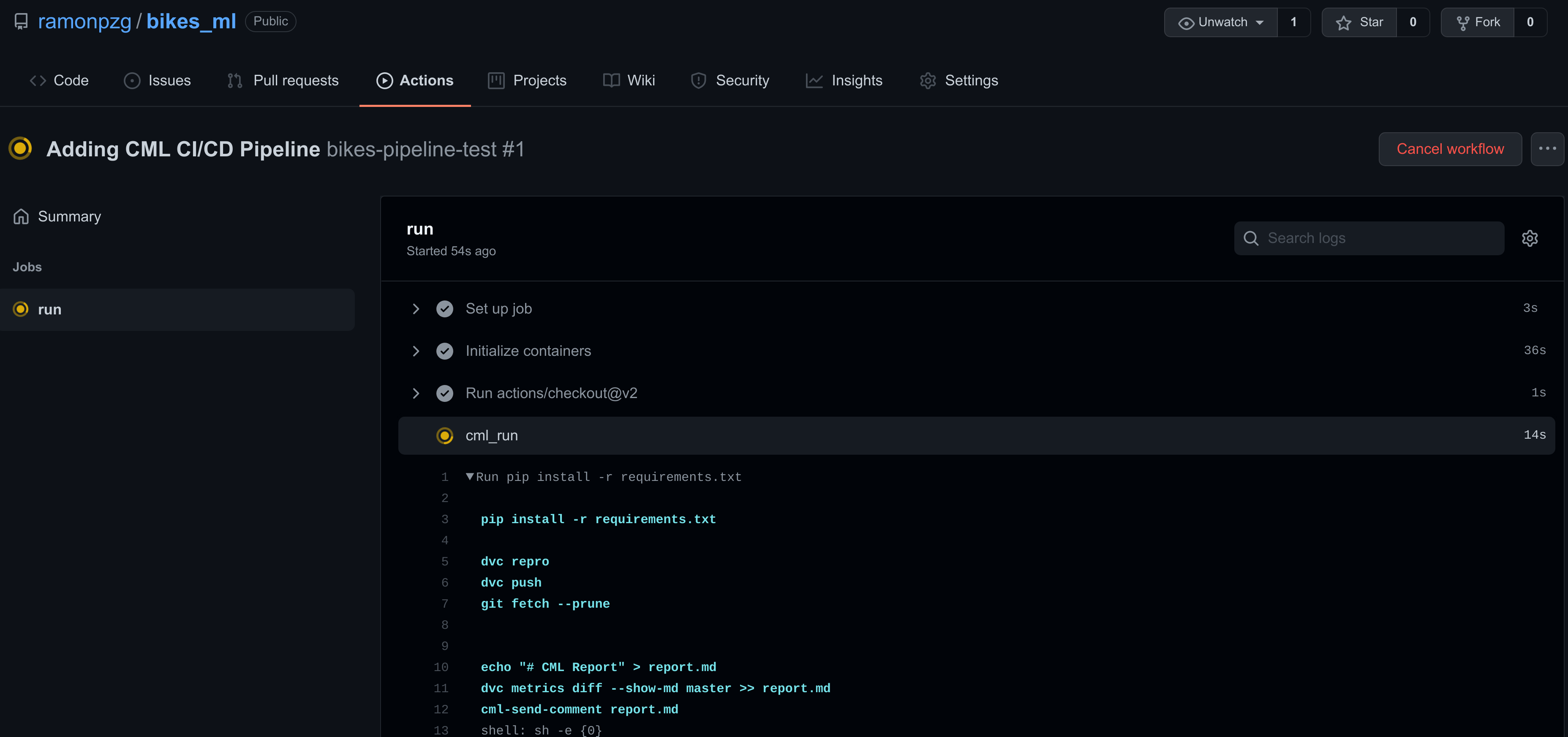This screenshot has width=1568, height=737.
Task: Click the Issues circle-dot icon
Action: 132,80
